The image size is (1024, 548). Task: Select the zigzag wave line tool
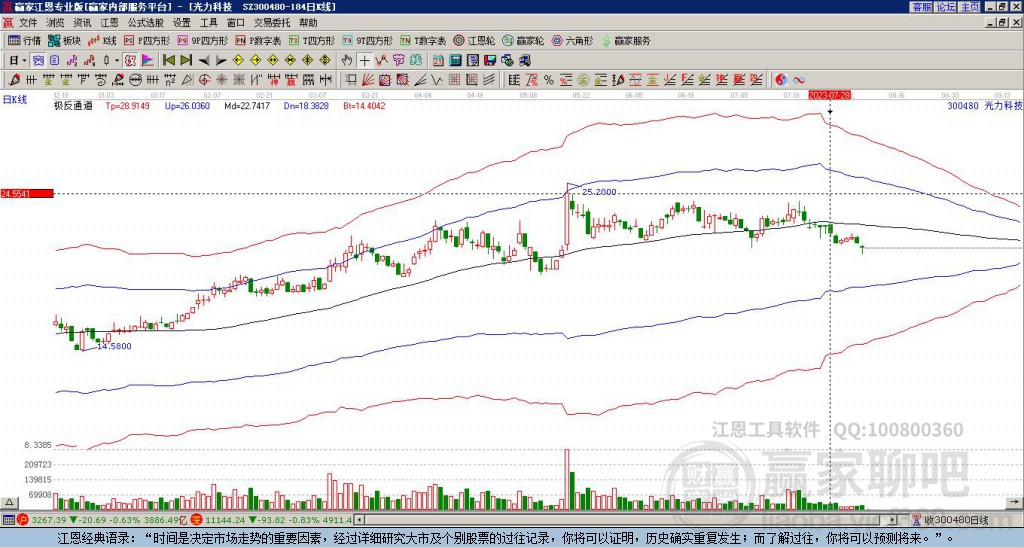point(435,80)
